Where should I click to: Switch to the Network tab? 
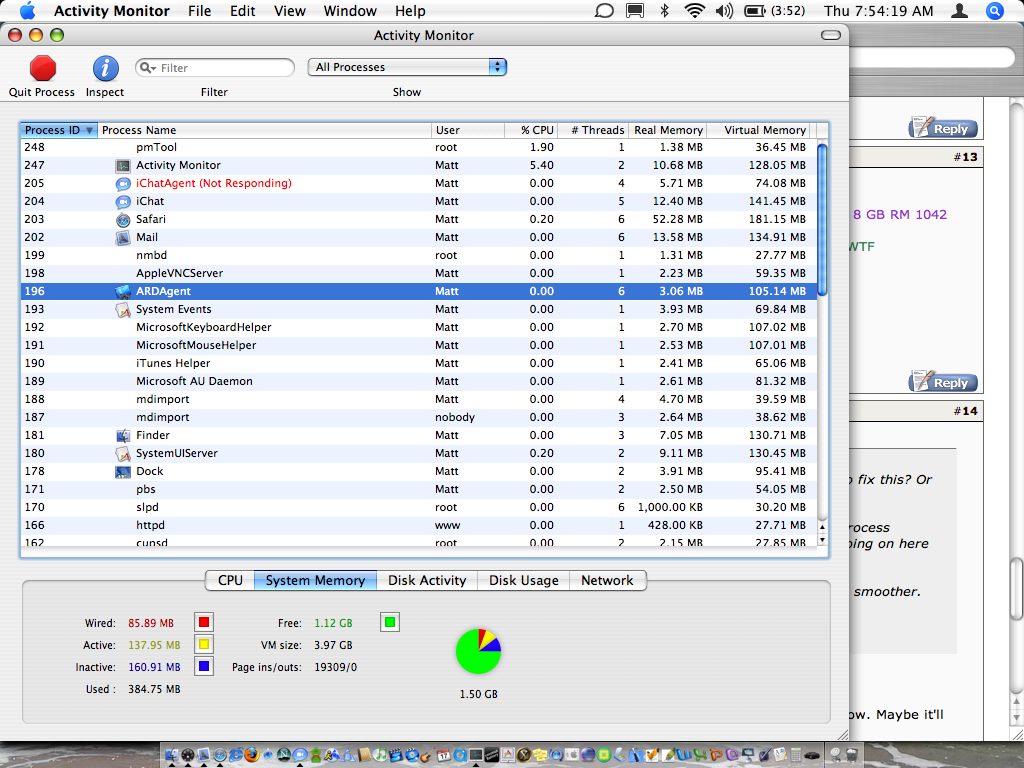[x=607, y=581]
